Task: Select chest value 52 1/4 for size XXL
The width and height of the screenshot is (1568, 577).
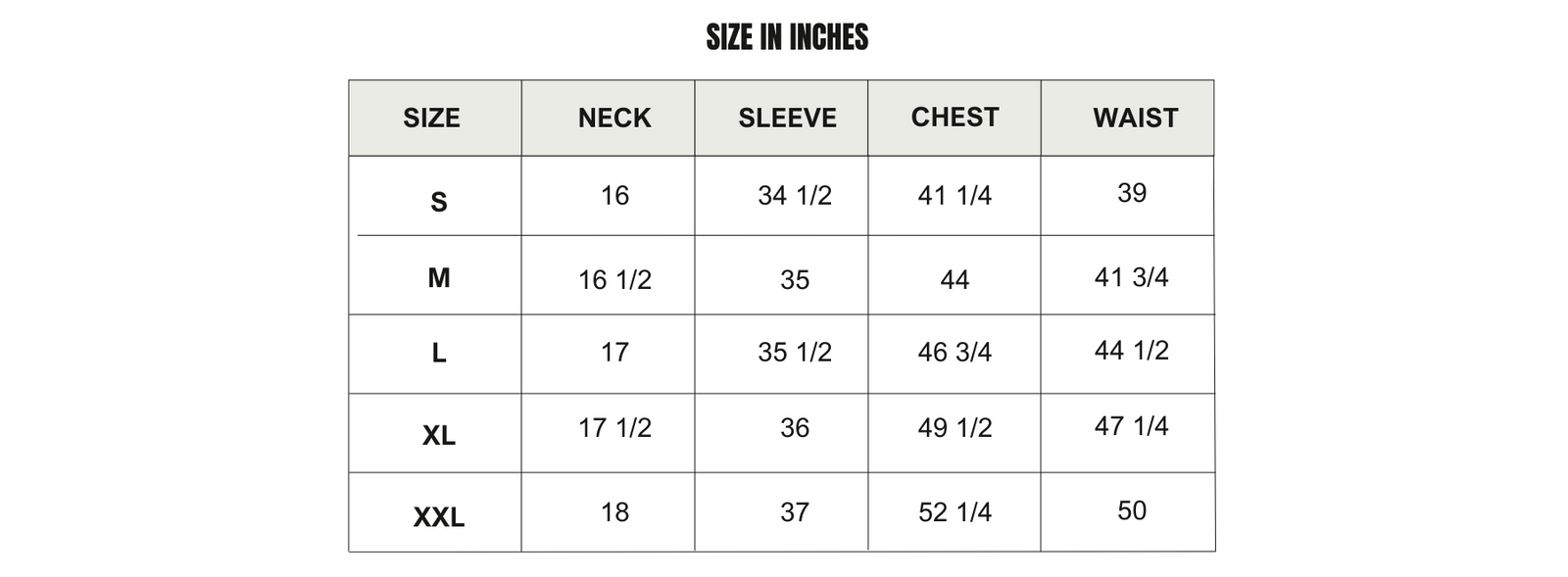Action: point(955,512)
